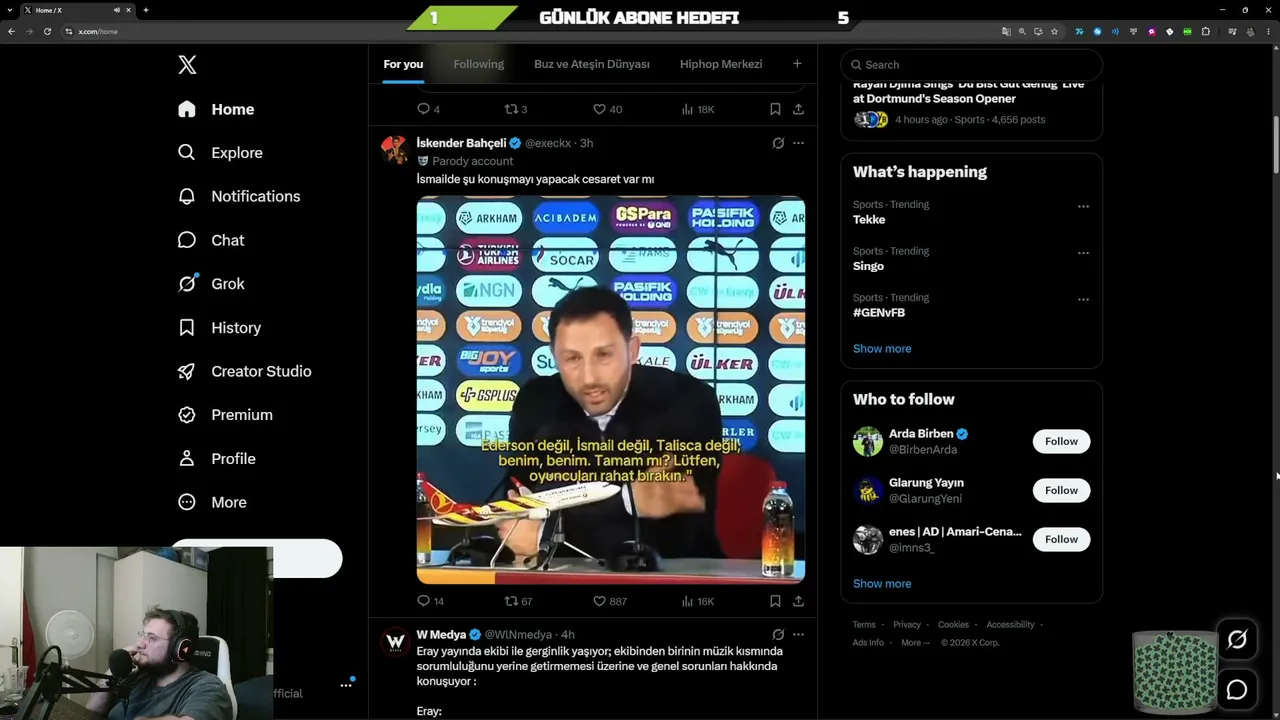Bookmark the post with 18K views

(775, 109)
